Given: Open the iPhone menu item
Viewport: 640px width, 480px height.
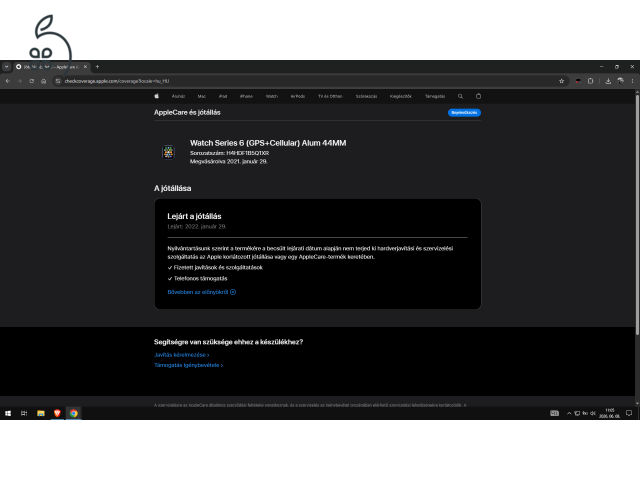Looking at the screenshot, I should (x=246, y=96).
